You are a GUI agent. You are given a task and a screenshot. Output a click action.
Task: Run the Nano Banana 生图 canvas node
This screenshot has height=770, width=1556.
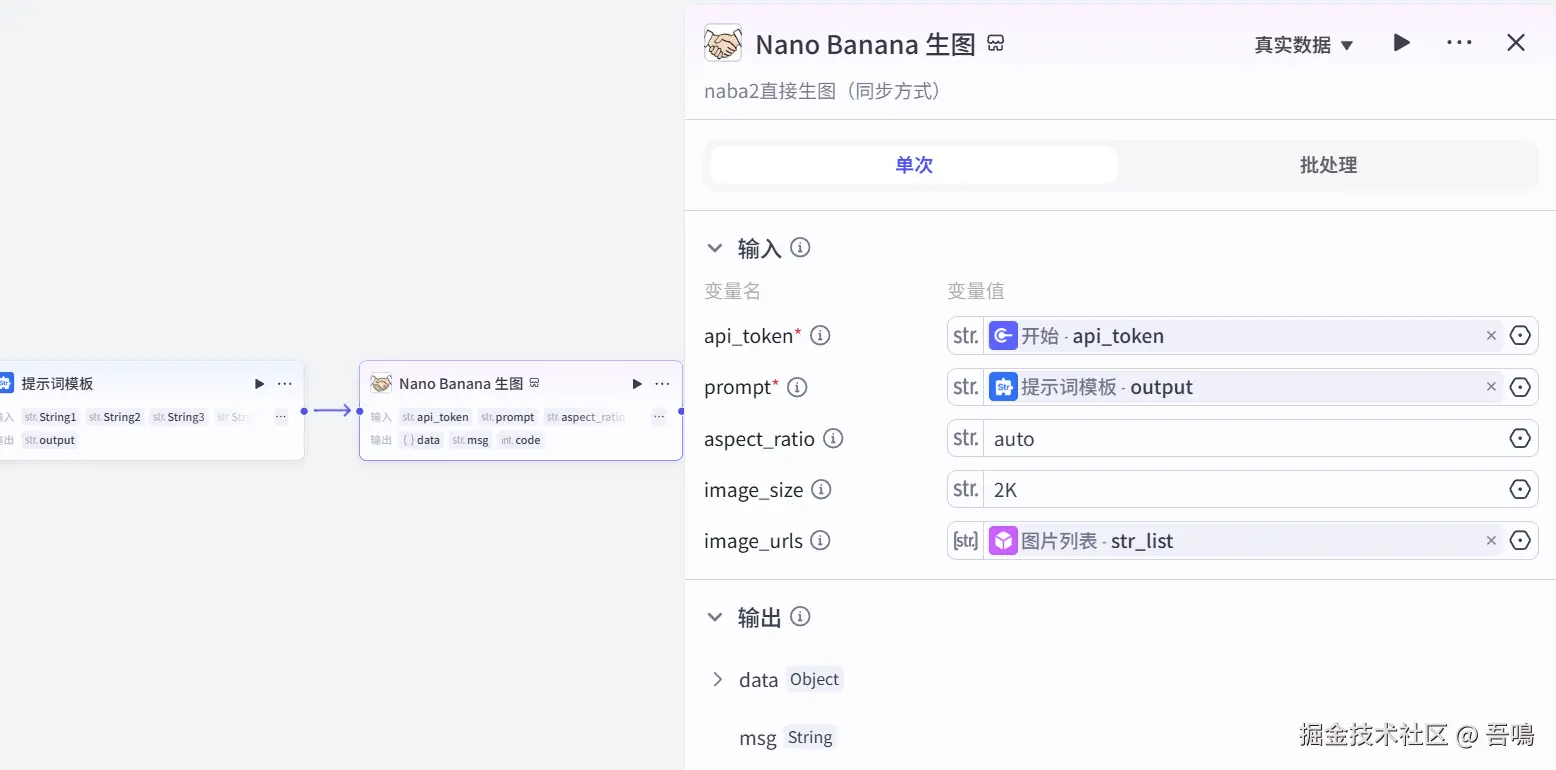pos(637,384)
